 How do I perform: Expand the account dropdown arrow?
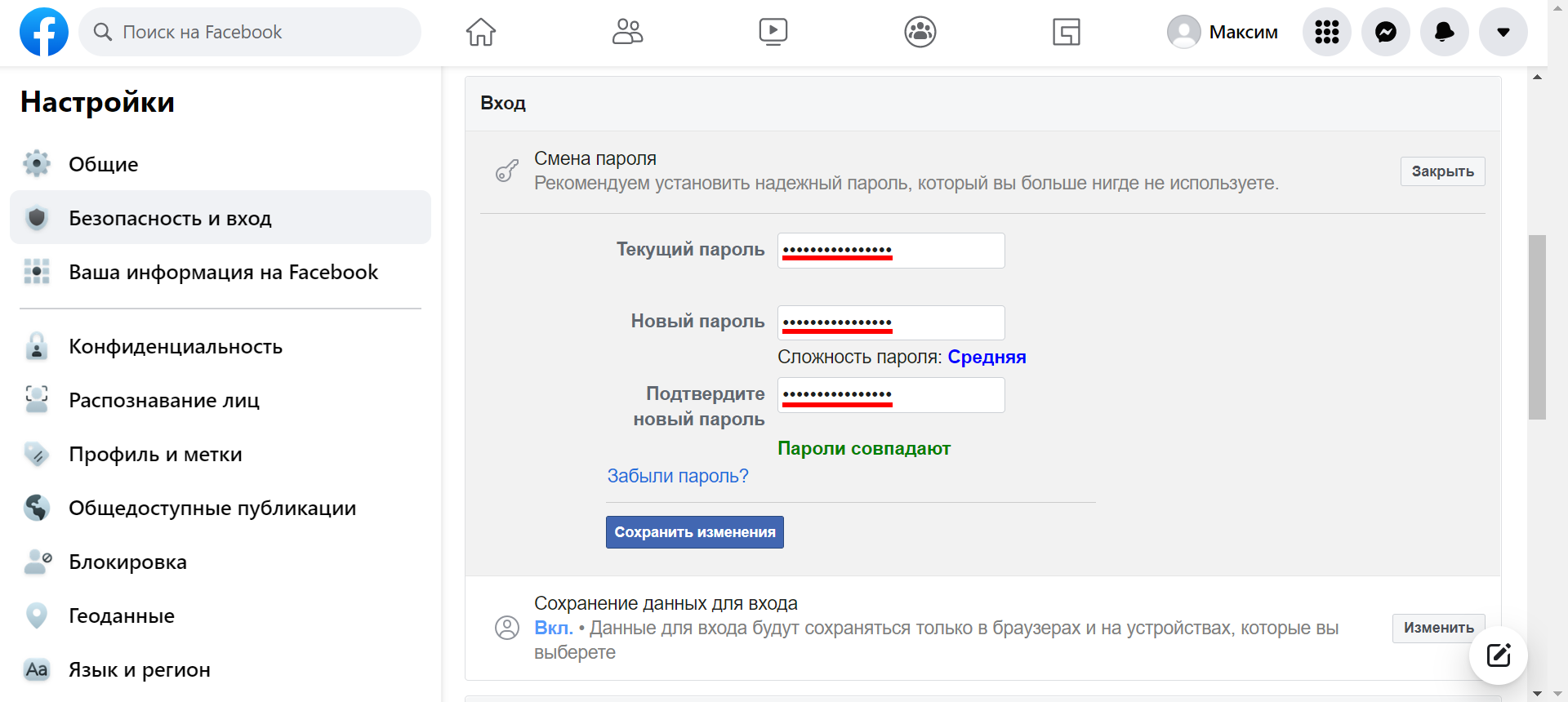coord(1503,32)
